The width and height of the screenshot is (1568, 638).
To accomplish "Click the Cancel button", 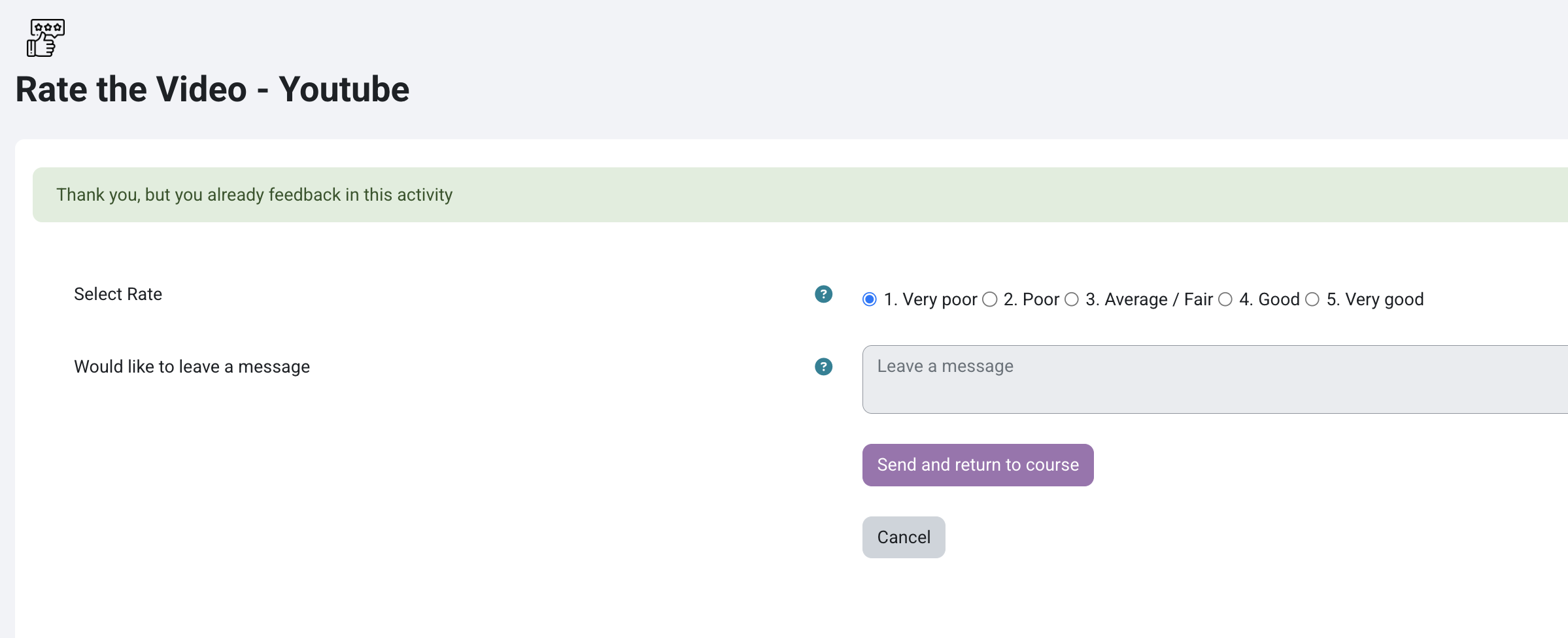I will point(903,537).
